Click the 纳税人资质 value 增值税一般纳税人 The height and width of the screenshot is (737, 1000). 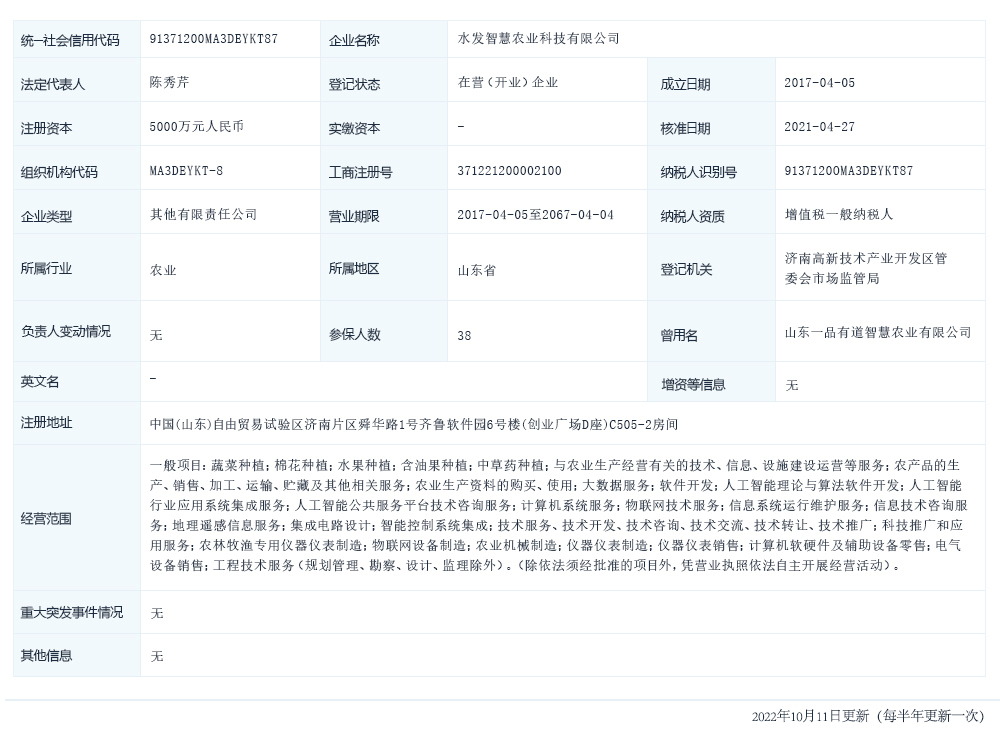click(x=838, y=215)
